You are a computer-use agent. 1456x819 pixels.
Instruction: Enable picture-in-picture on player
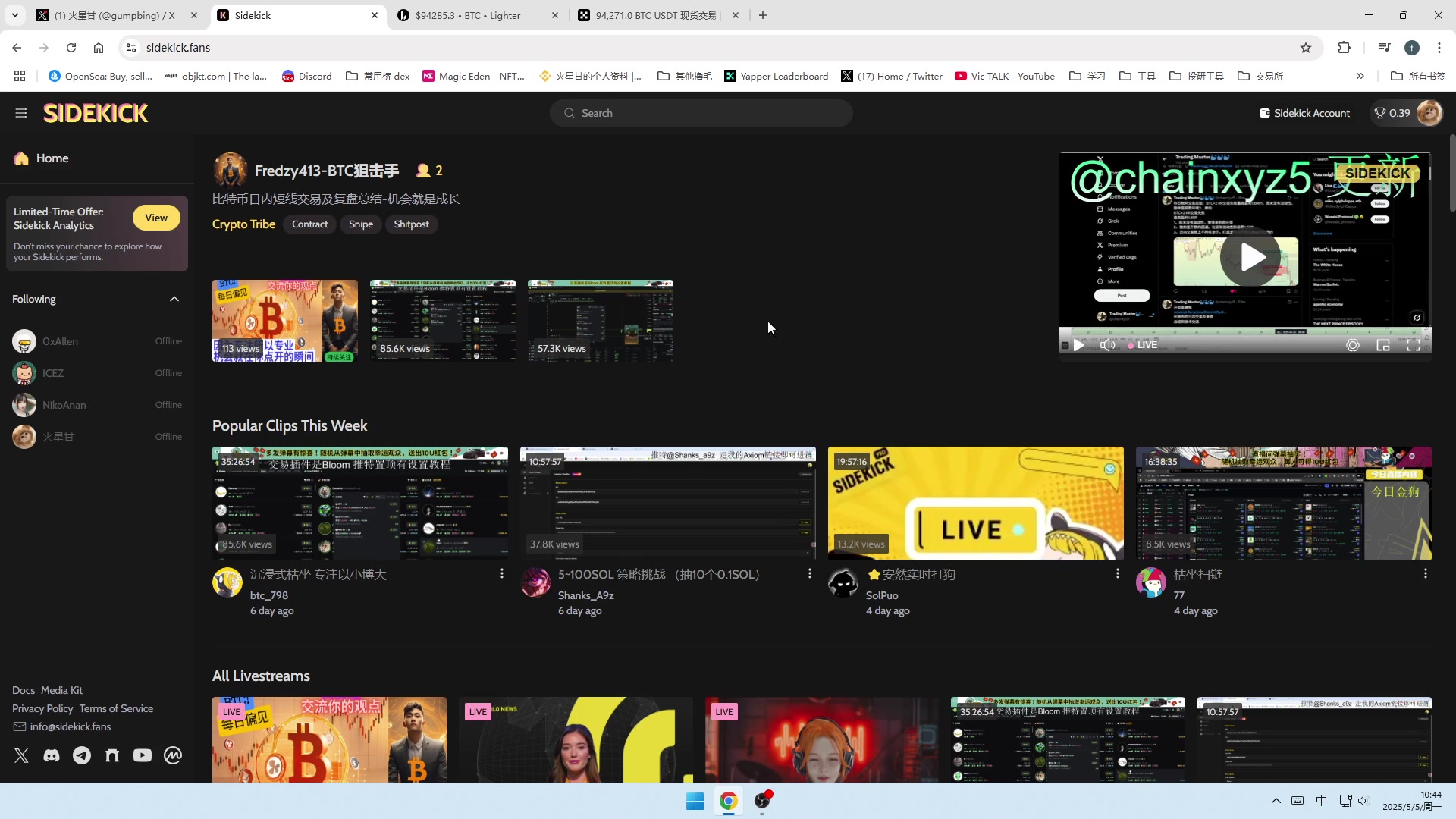[x=1383, y=345]
